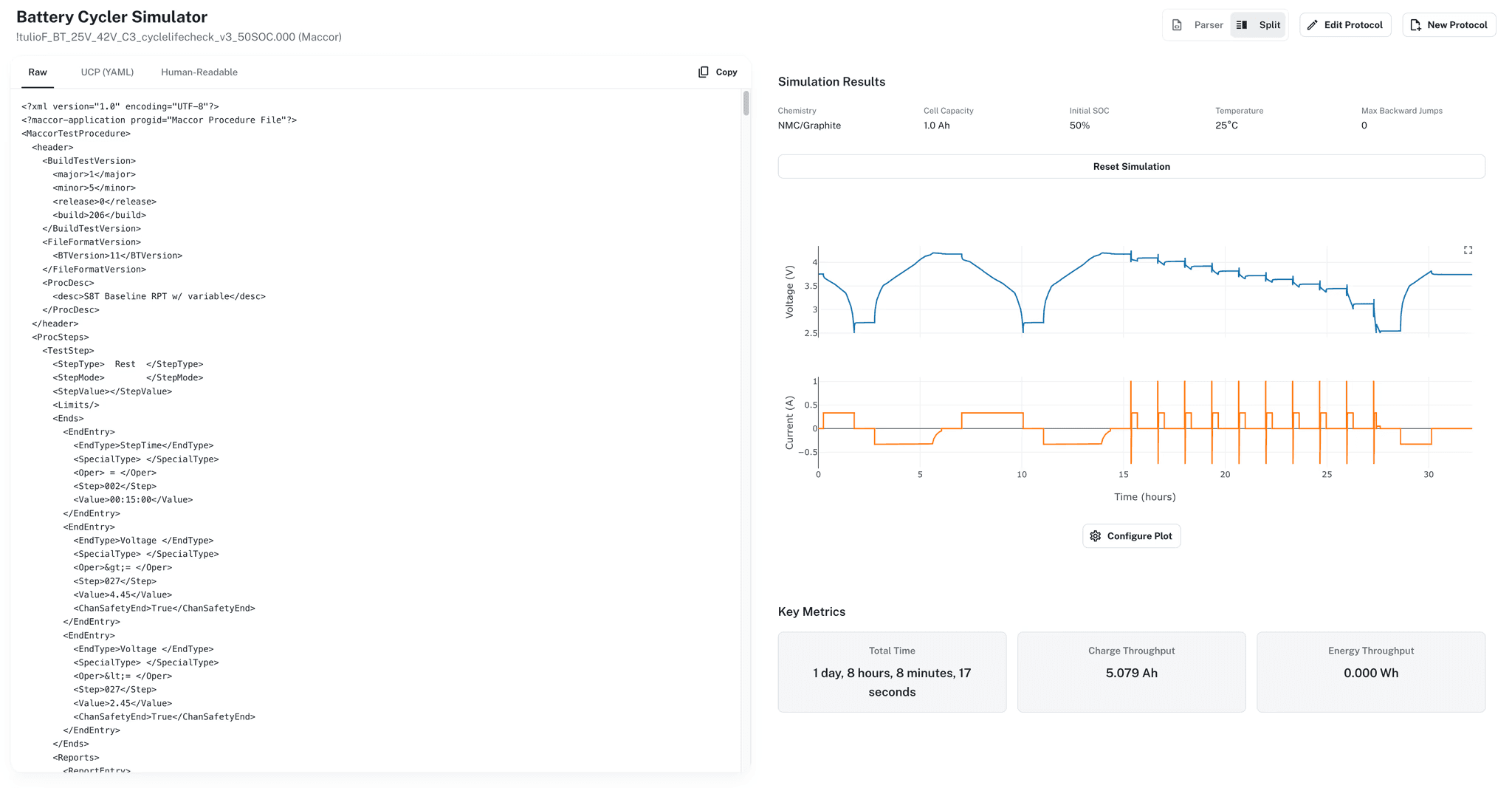1512x788 pixels.
Task: Open Edit Protocol
Action: tap(1345, 24)
